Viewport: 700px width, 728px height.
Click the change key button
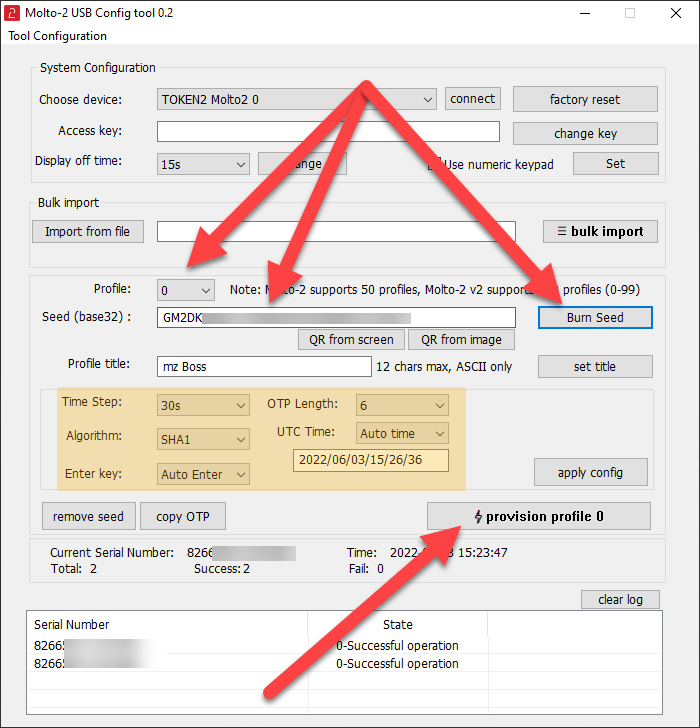pos(585,133)
